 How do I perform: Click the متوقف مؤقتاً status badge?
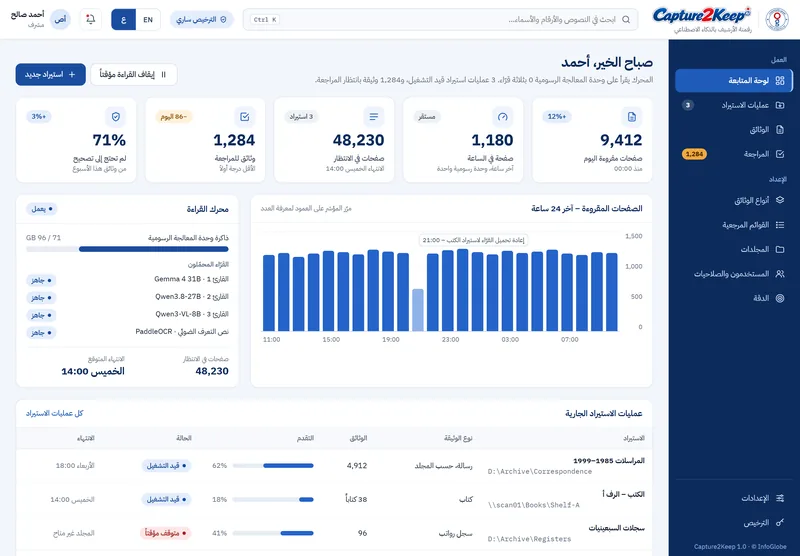pyautogui.click(x=165, y=533)
